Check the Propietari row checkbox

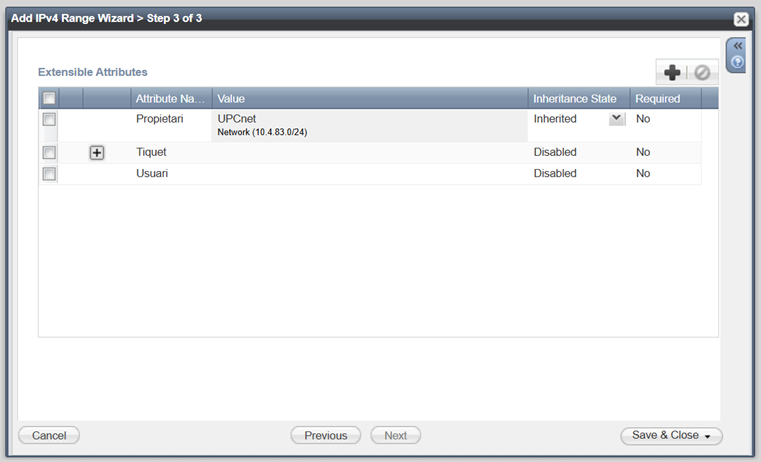point(49,119)
